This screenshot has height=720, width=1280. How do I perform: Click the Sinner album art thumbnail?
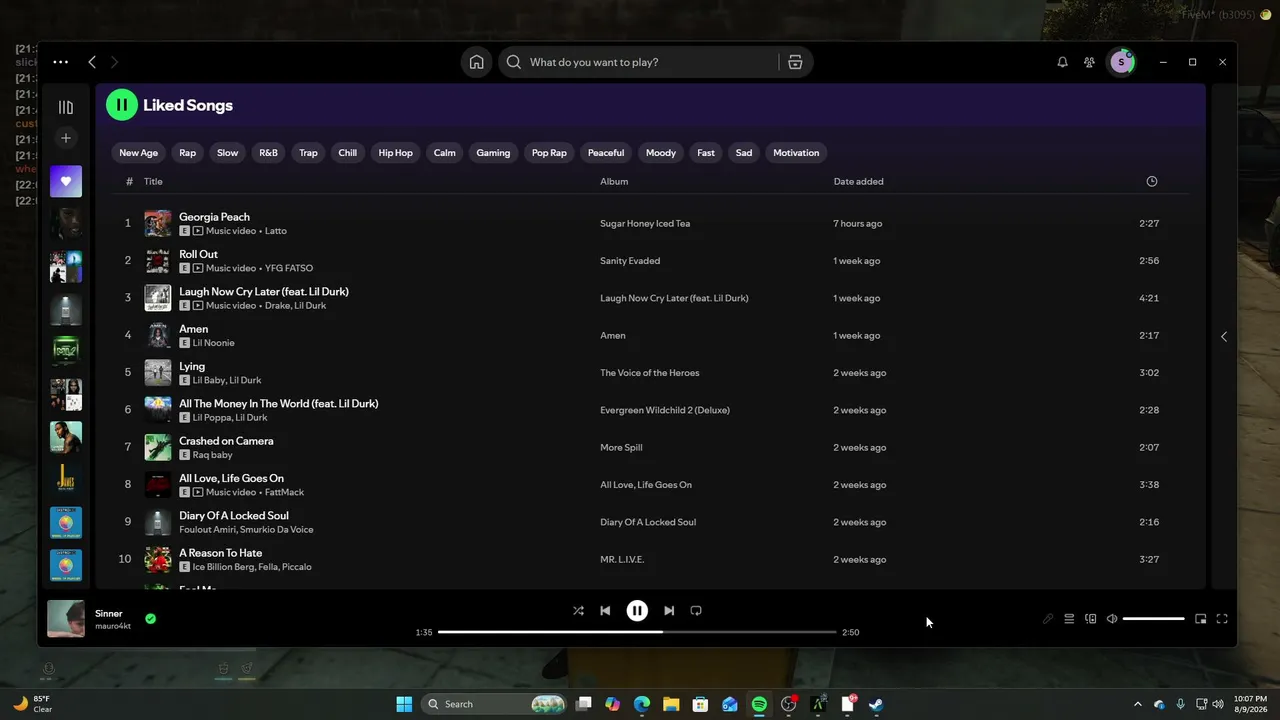click(66, 619)
